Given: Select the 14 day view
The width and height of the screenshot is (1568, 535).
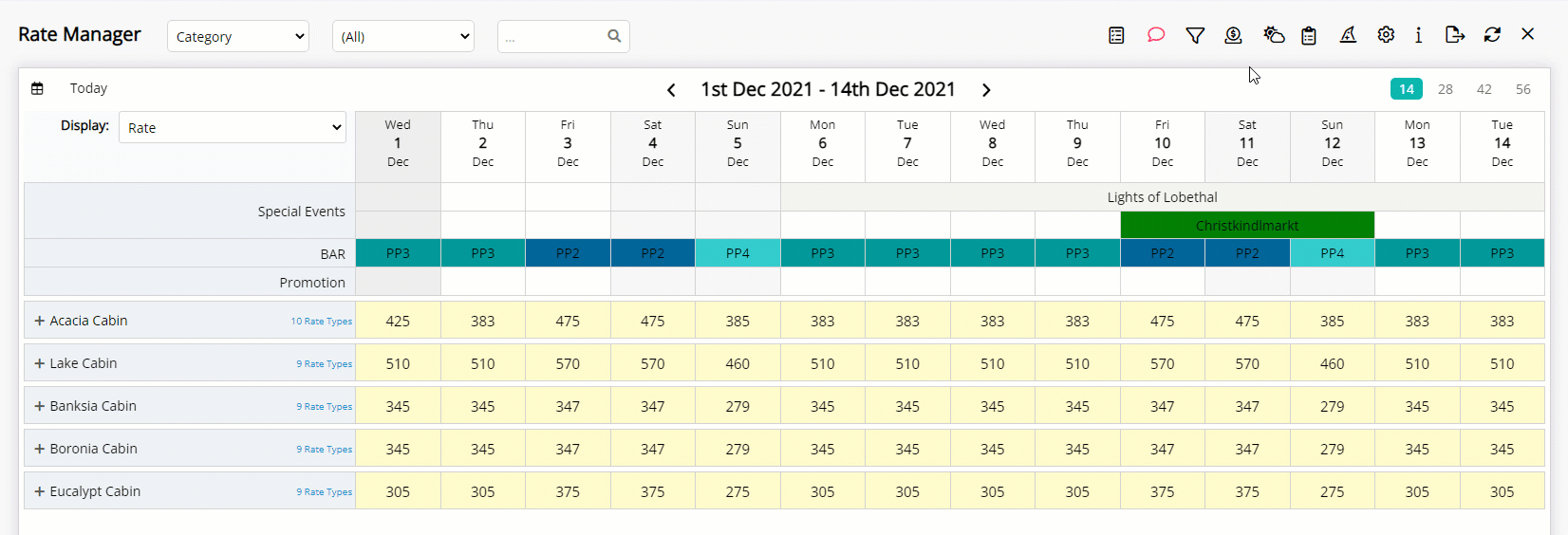Looking at the screenshot, I should point(1407,88).
